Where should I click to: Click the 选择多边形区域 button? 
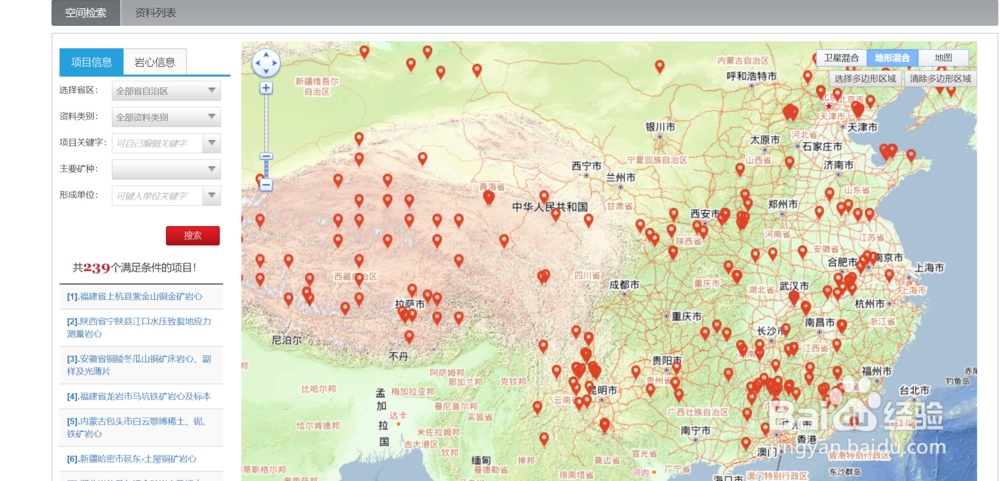pos(865,78)
